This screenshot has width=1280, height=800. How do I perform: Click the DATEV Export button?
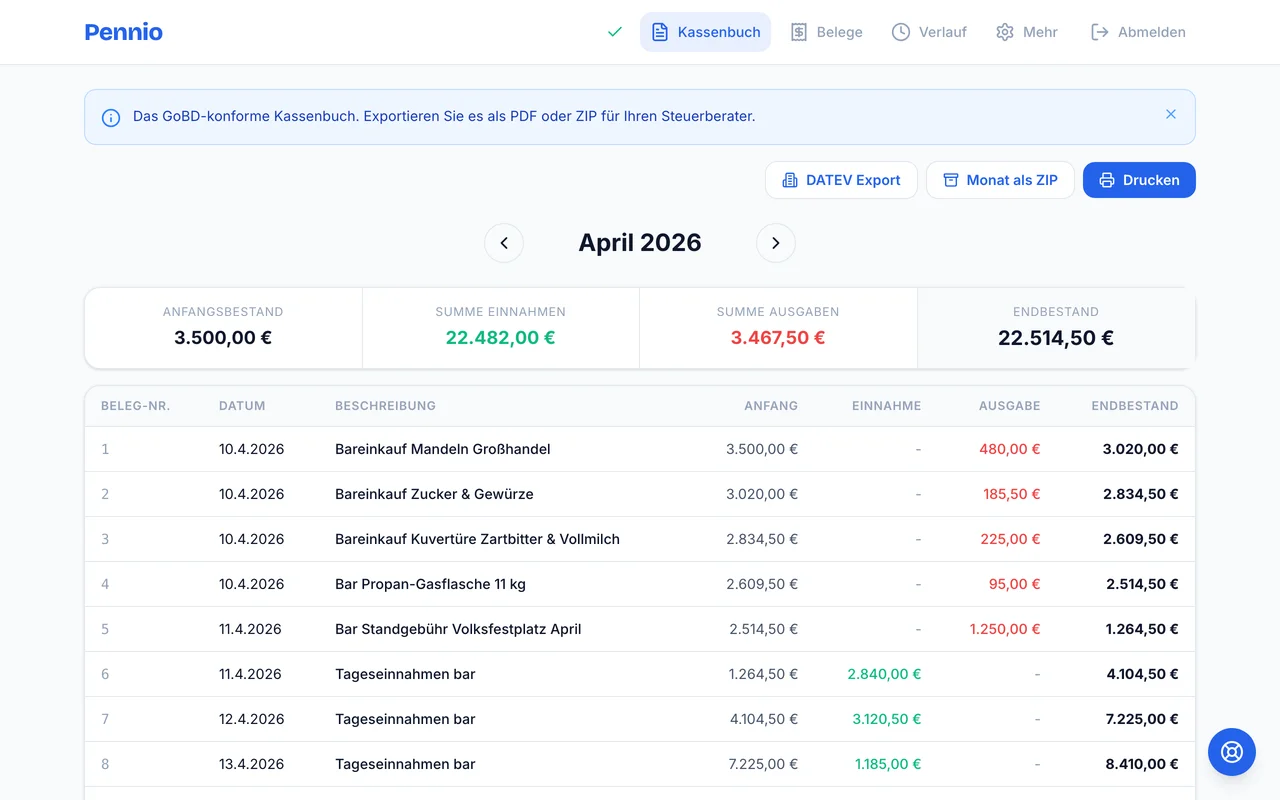[x=841, y=180]
